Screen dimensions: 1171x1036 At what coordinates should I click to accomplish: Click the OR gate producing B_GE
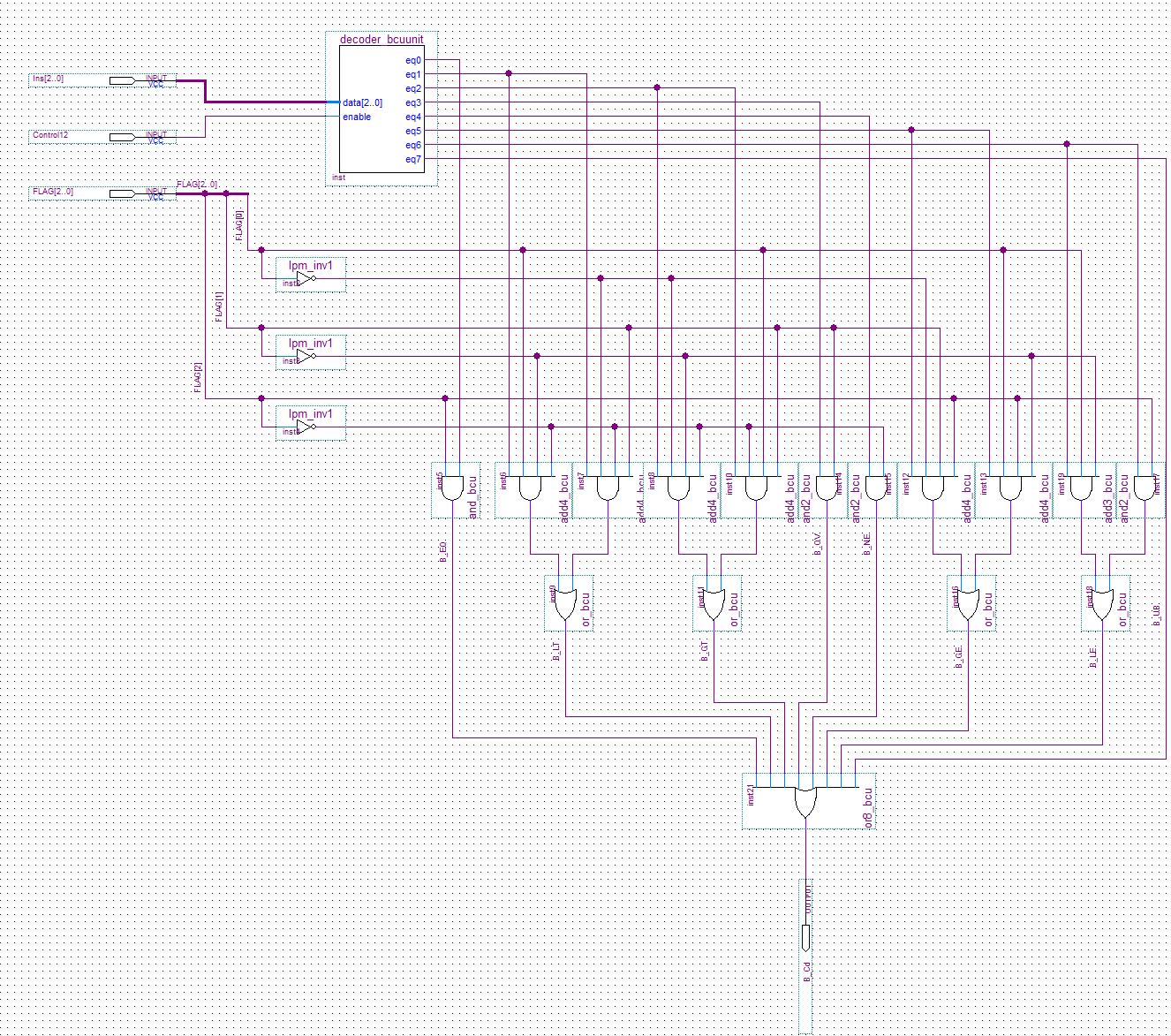tap(968, 604)
